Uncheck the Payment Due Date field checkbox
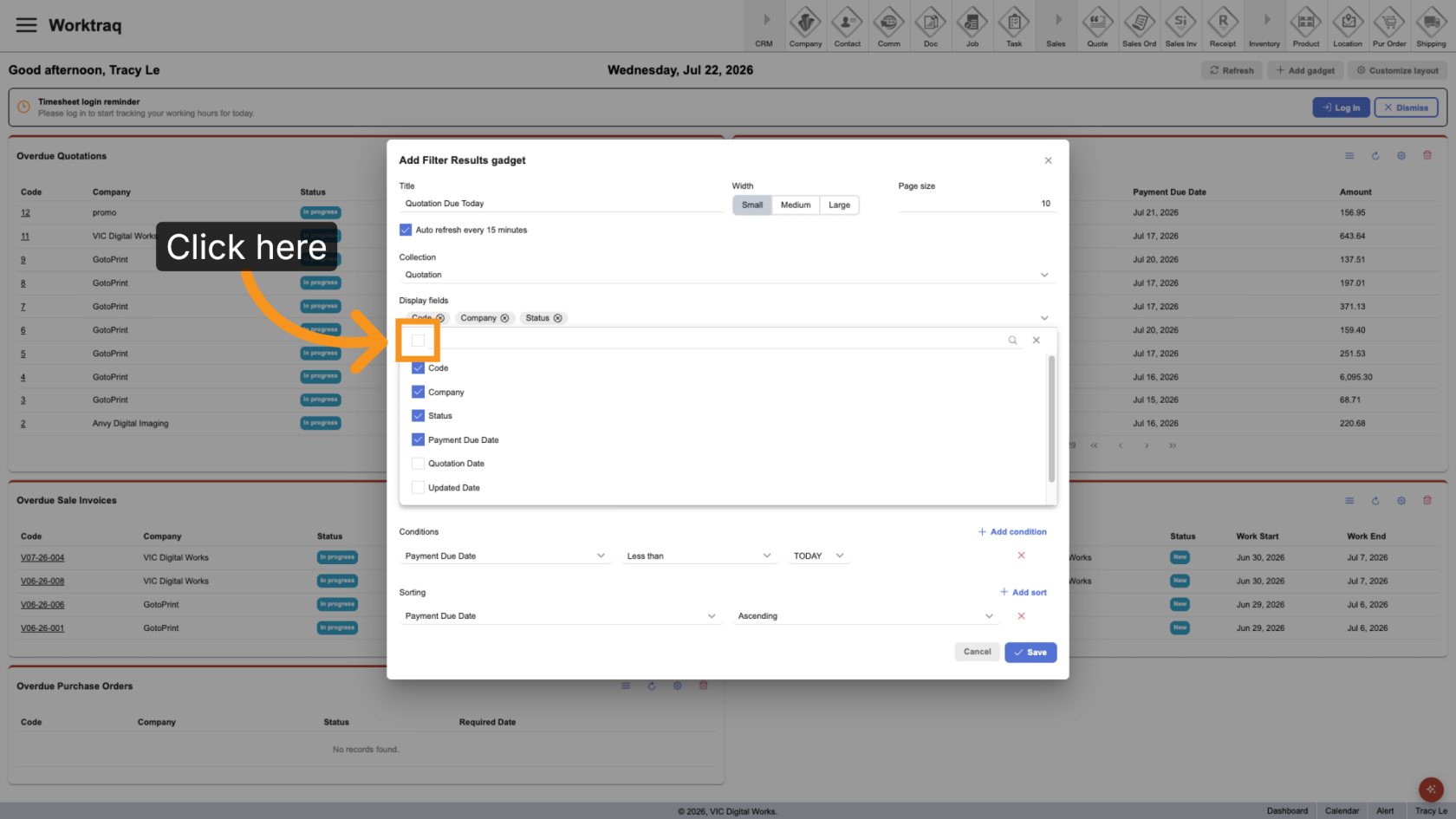Screen dimensions: 1456x819 click(x=418, y=439)
